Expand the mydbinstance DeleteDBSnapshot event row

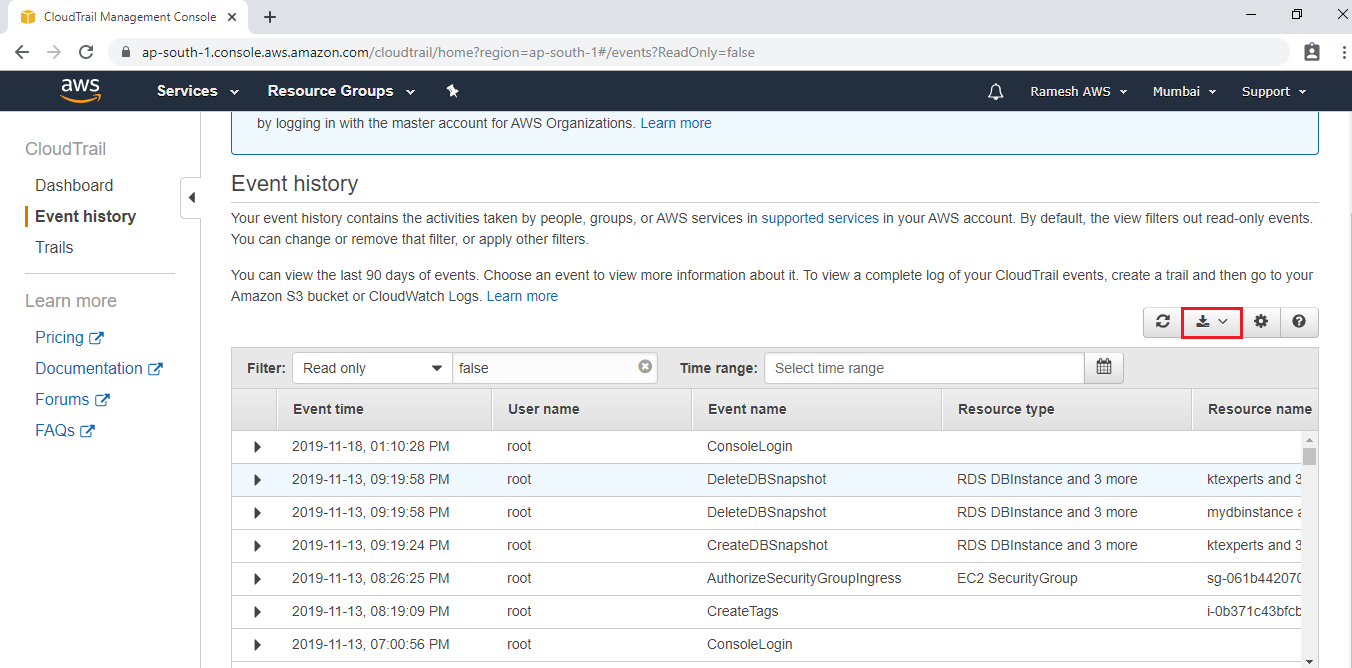[257, 513]
